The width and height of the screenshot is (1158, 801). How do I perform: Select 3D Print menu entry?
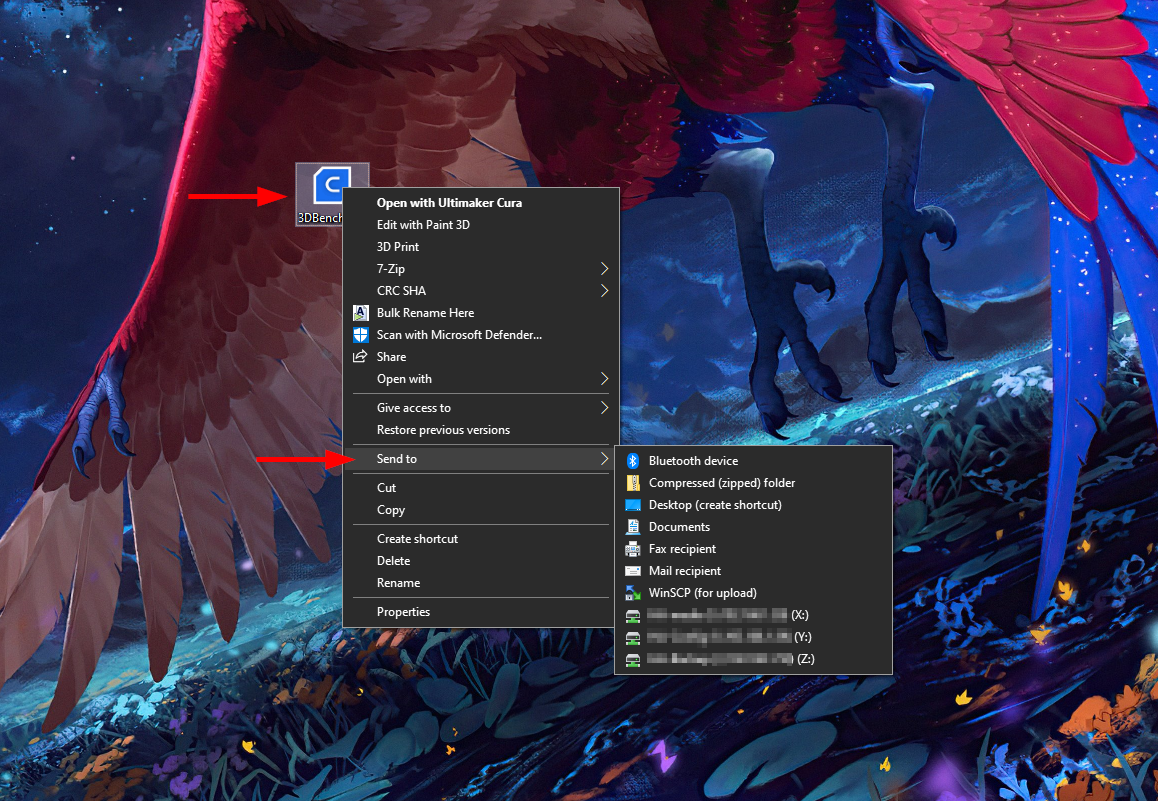tap(481, 247)
